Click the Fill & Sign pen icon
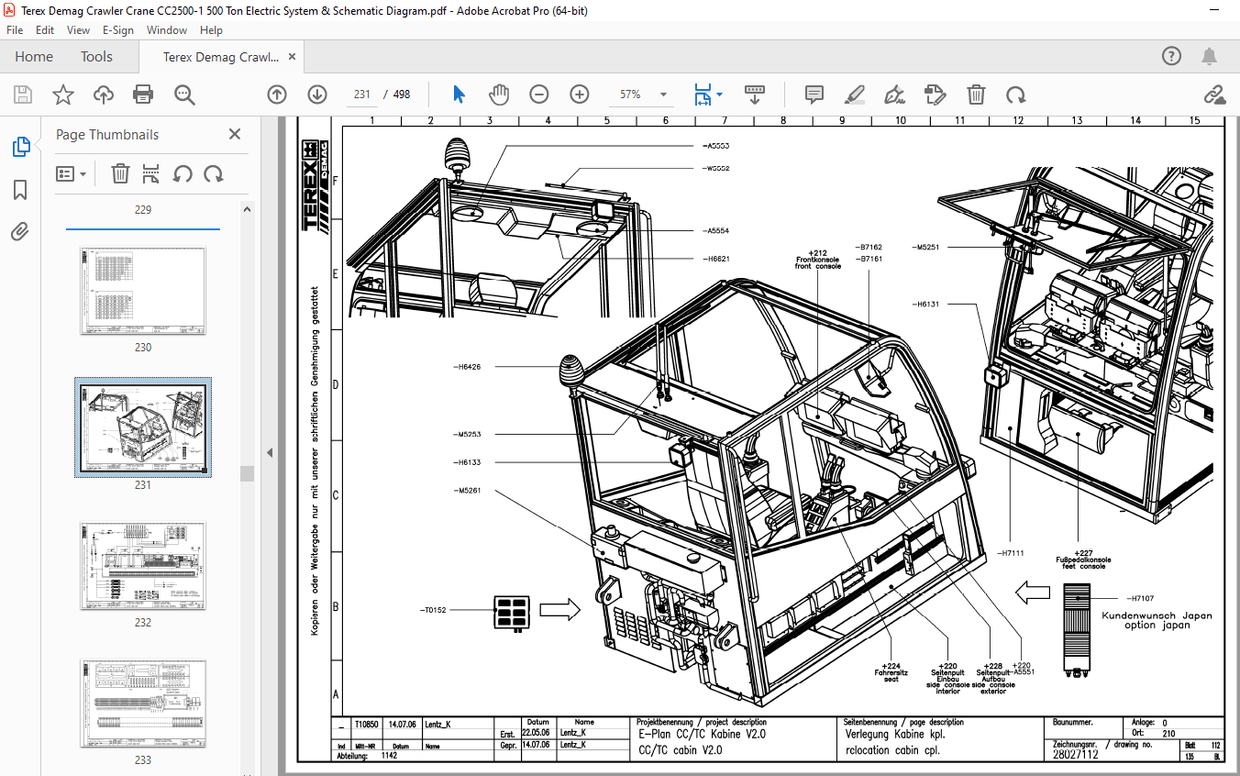Image resolution: width=1240 pixels, height=776 pixels. (894, 94)
